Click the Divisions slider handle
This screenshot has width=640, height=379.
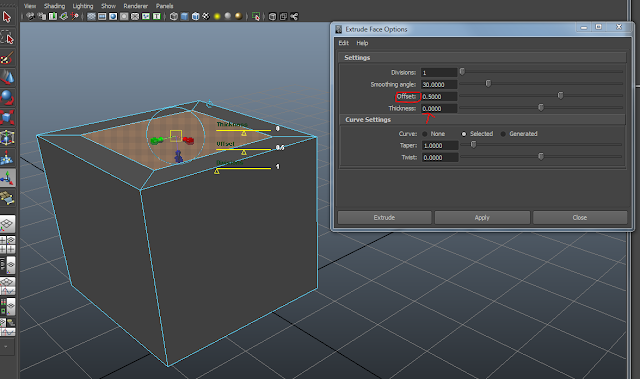(462, 71)
